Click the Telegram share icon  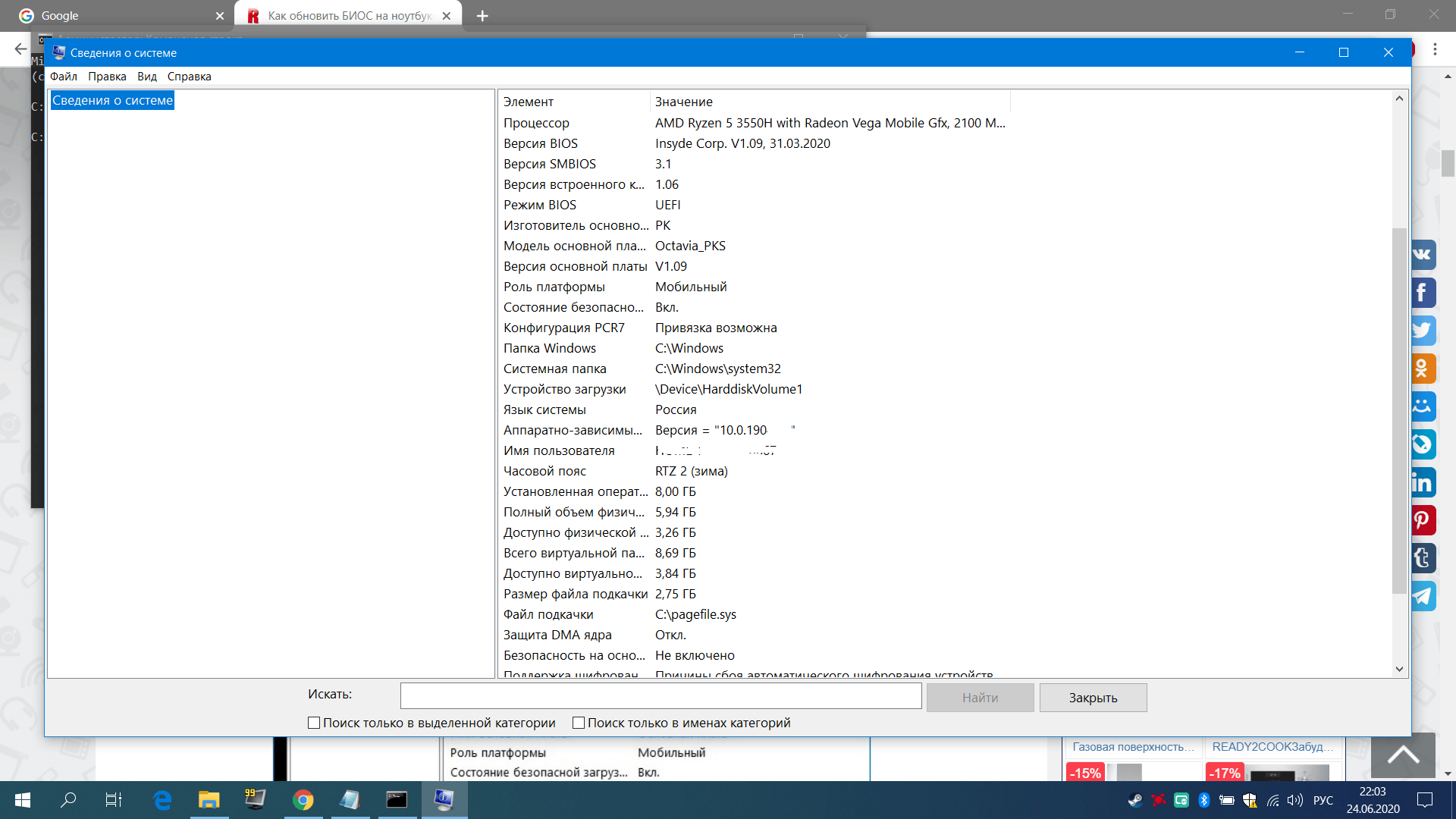pos(1423,596)
